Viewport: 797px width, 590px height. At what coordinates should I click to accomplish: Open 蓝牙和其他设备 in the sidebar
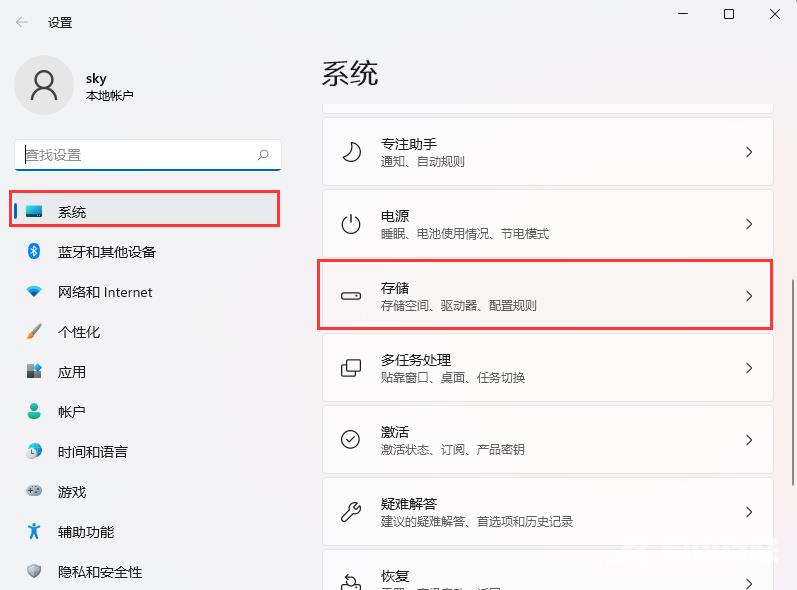click(145, 252)
